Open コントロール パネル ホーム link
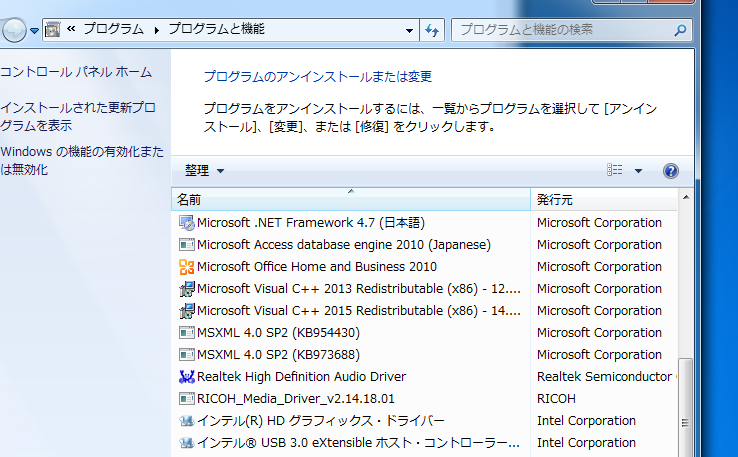 76,72
